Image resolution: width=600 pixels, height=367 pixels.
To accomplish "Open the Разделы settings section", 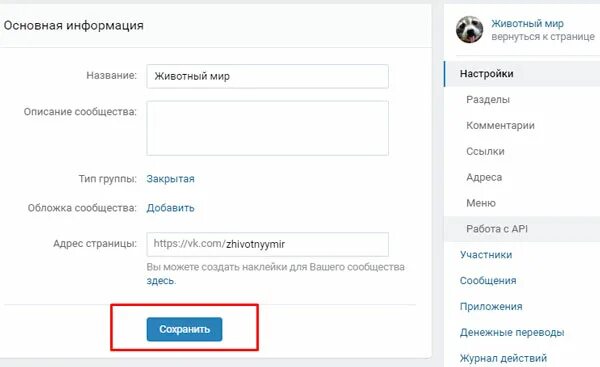I will pyautogui.click(x=488, y=99).
